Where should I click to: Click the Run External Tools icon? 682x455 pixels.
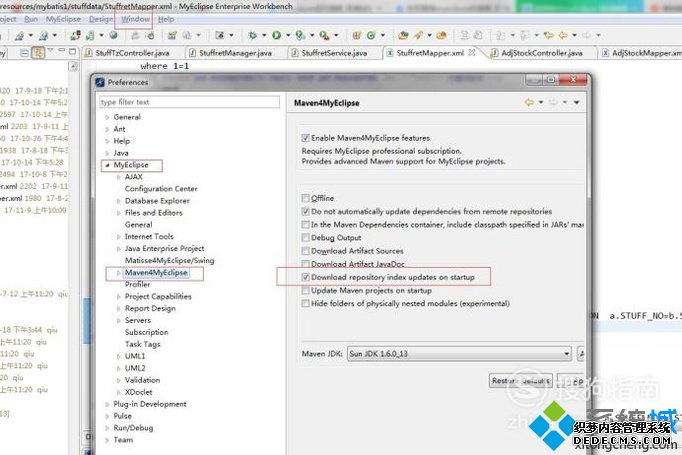tap(324, 35)
